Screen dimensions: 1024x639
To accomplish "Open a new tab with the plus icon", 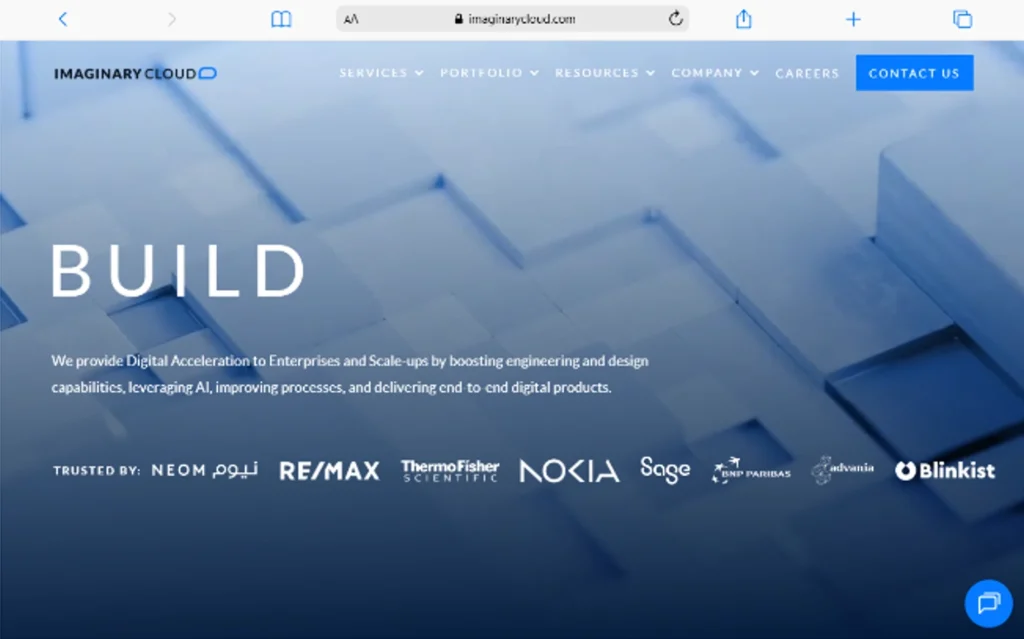I will 853,20.
